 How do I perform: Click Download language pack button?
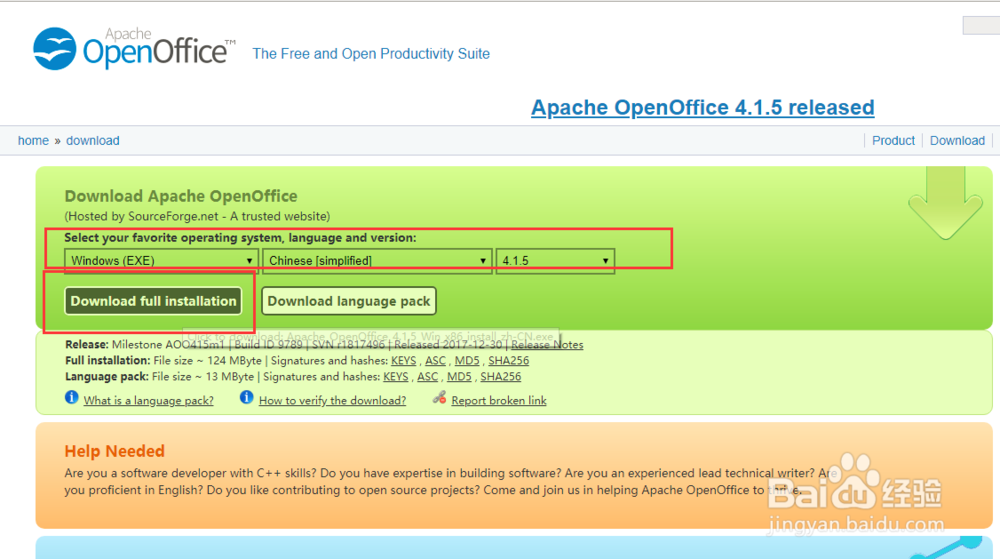pyautogui.click(x=349, y=301)
